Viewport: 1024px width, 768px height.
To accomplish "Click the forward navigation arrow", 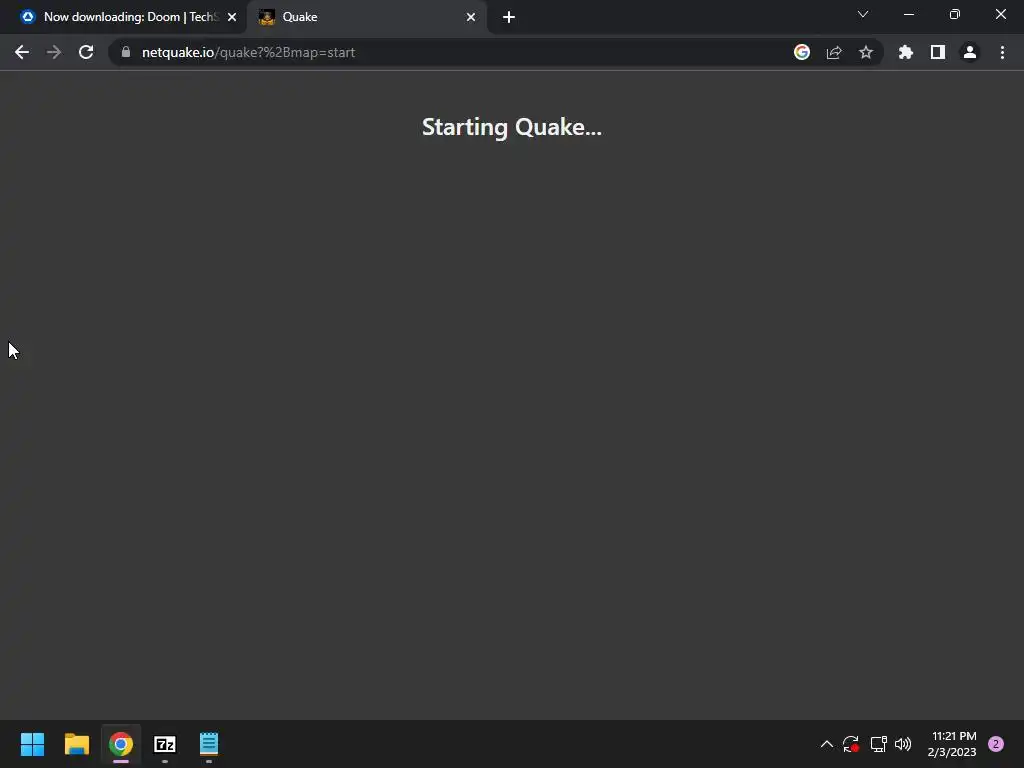I will (x=54, y=52).
